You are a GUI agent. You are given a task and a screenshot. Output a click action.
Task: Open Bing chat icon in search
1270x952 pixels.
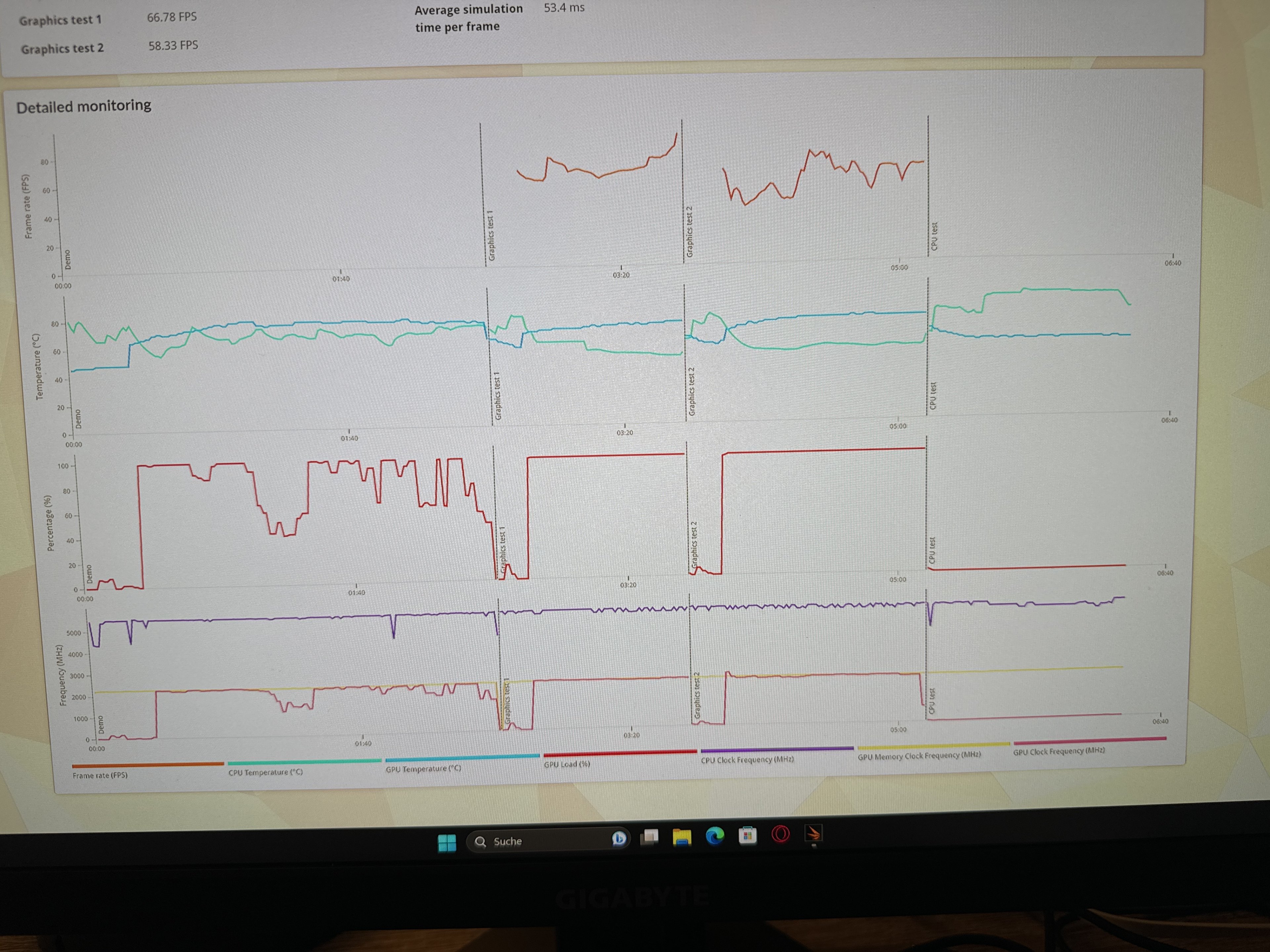pos(618,839)
